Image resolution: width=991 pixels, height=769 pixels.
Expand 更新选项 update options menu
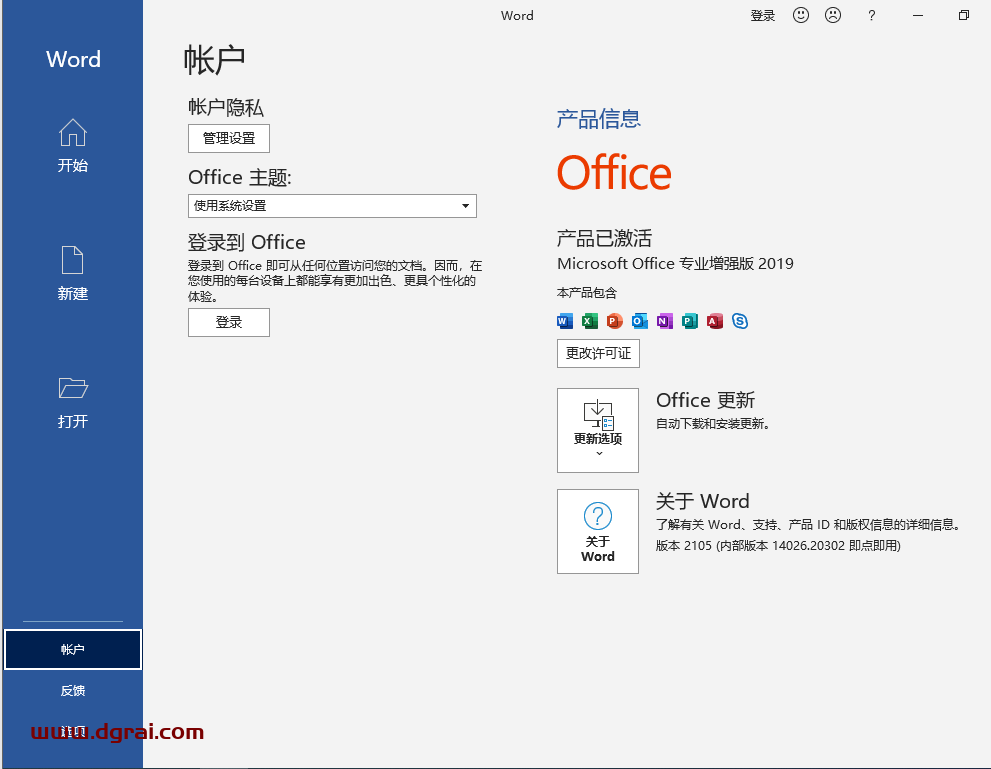[x=598, y=430]
